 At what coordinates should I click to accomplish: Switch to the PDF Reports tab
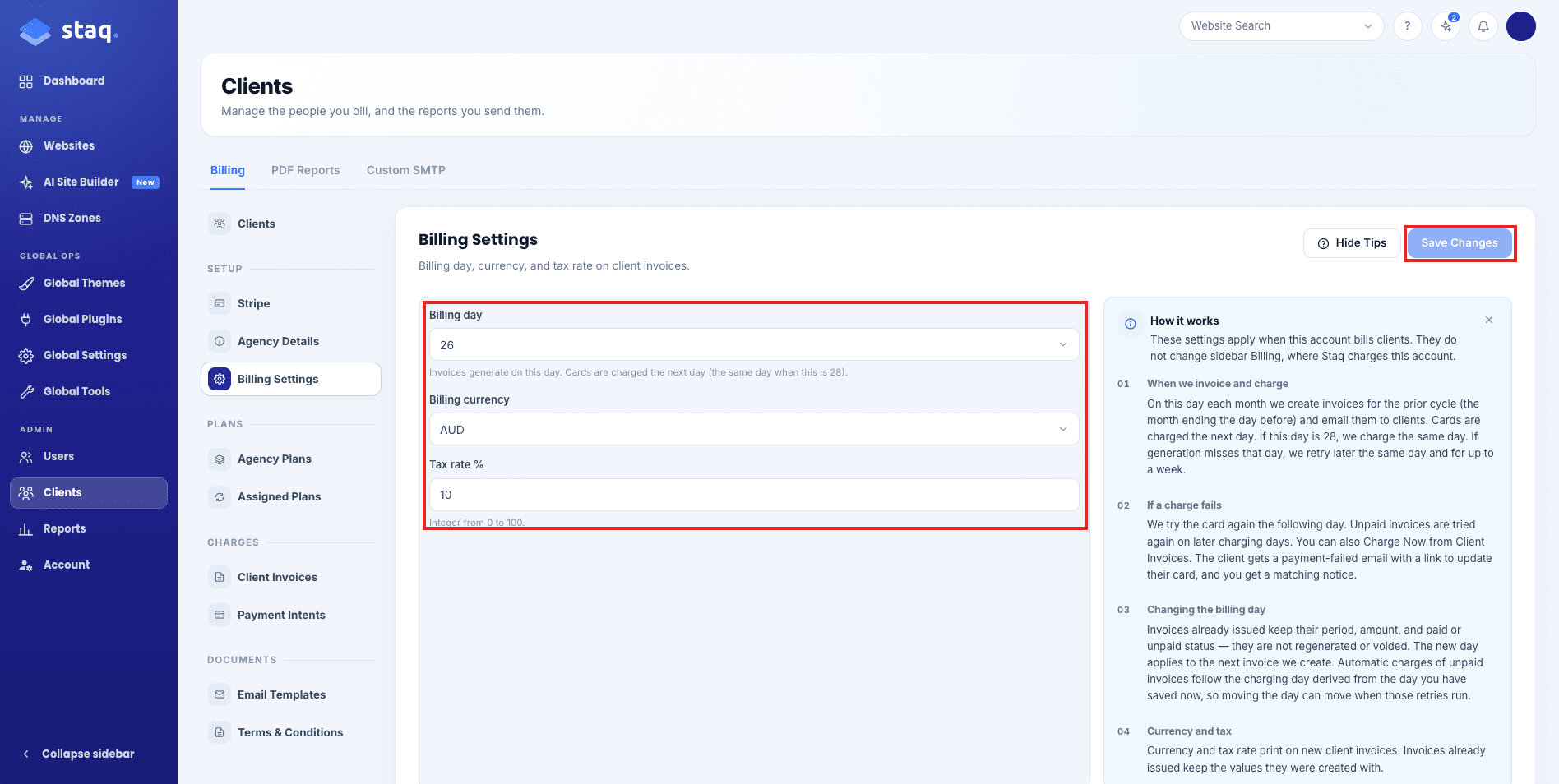click(305, 170)
